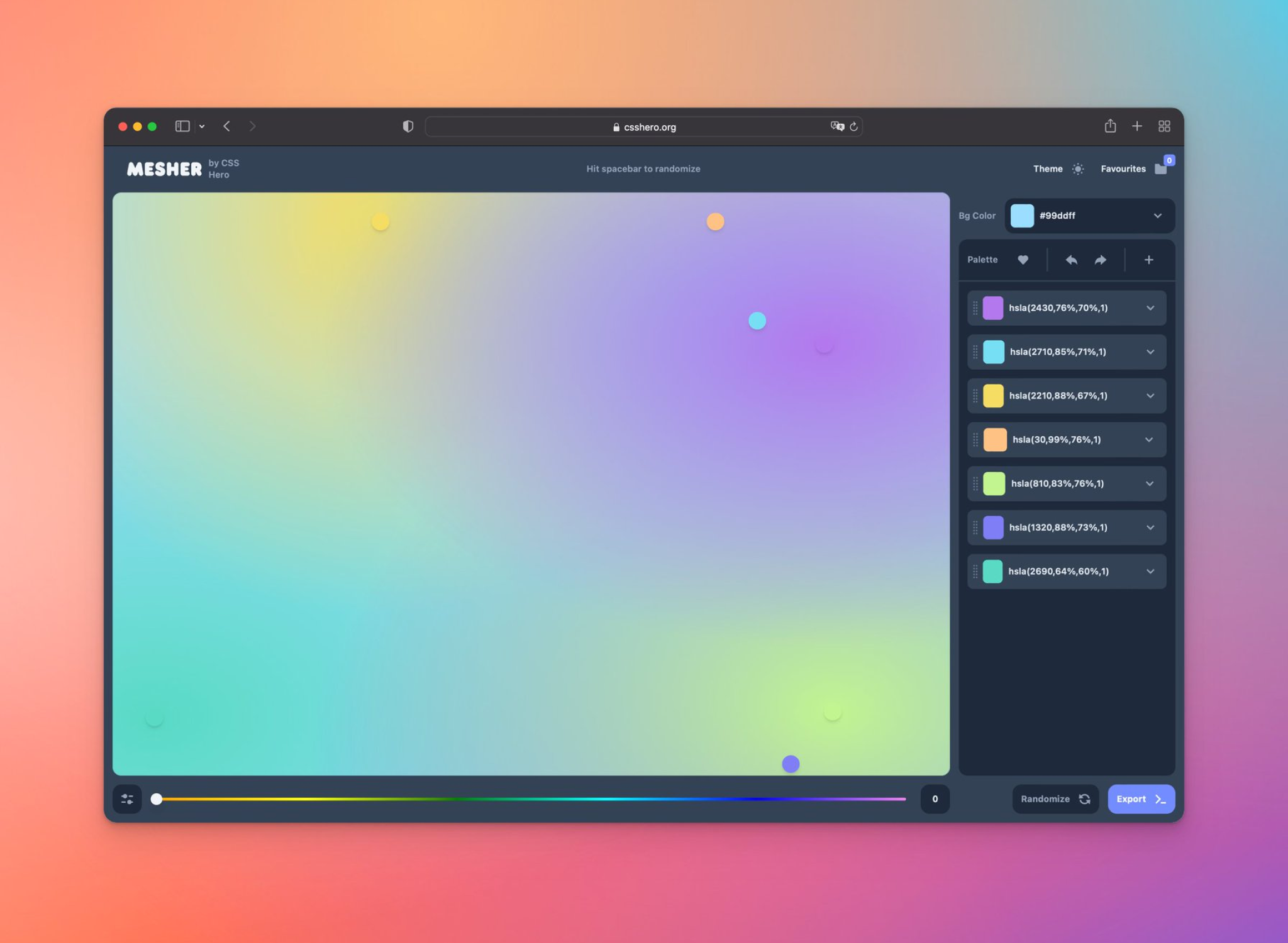Select the yellow gradient point on canvas

pos(380,222)
